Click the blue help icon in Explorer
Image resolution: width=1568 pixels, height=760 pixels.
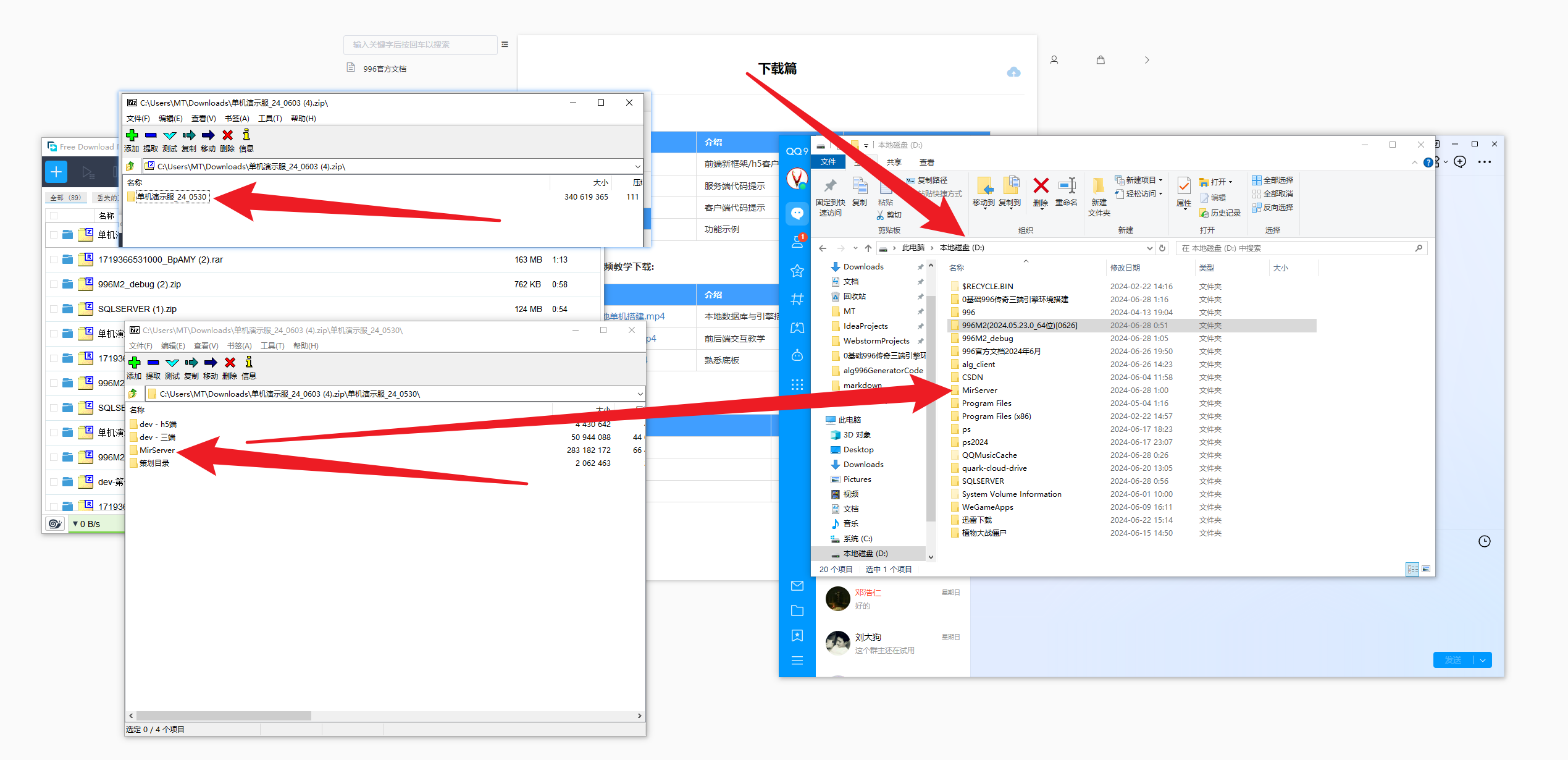pyautogui.click(x=1428, y=163)
